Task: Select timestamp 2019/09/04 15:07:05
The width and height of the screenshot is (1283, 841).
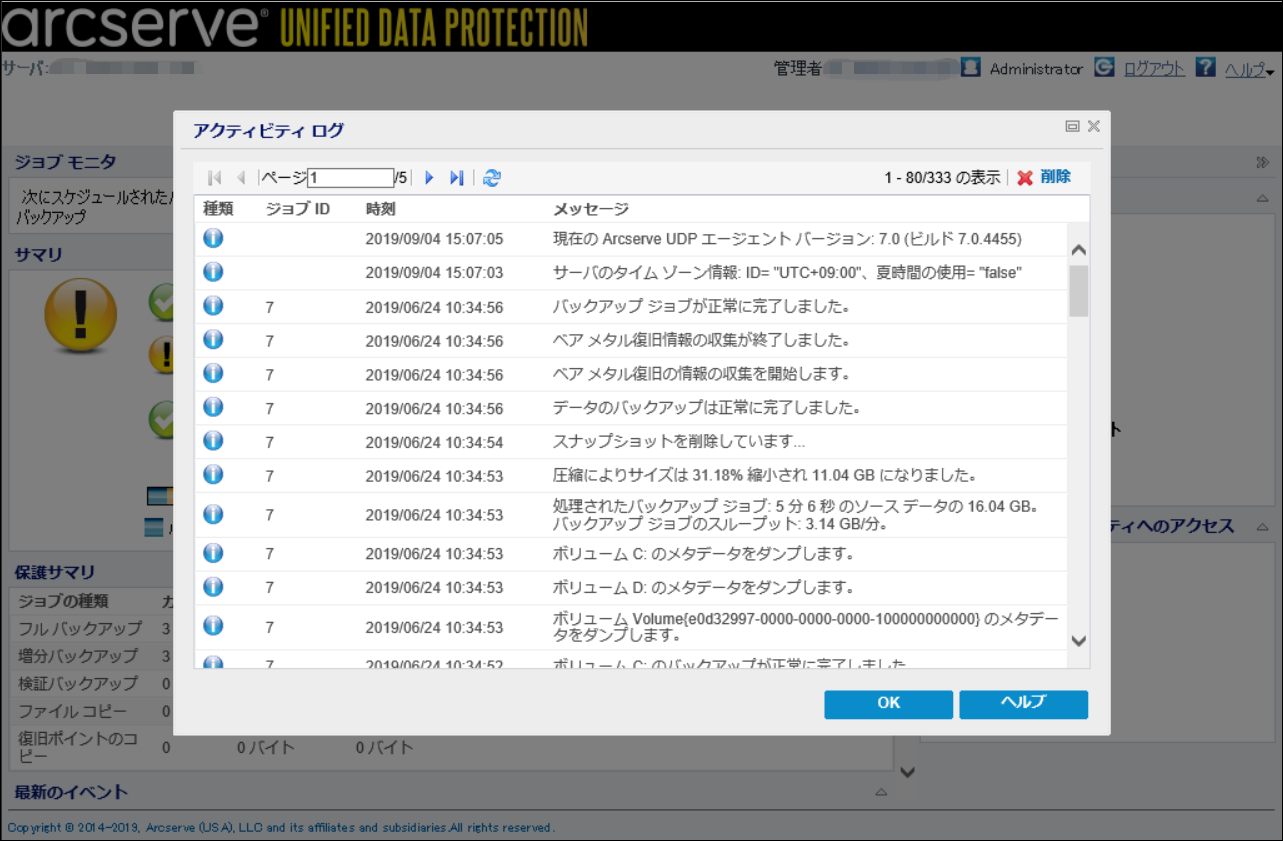Action: (434, 239)
